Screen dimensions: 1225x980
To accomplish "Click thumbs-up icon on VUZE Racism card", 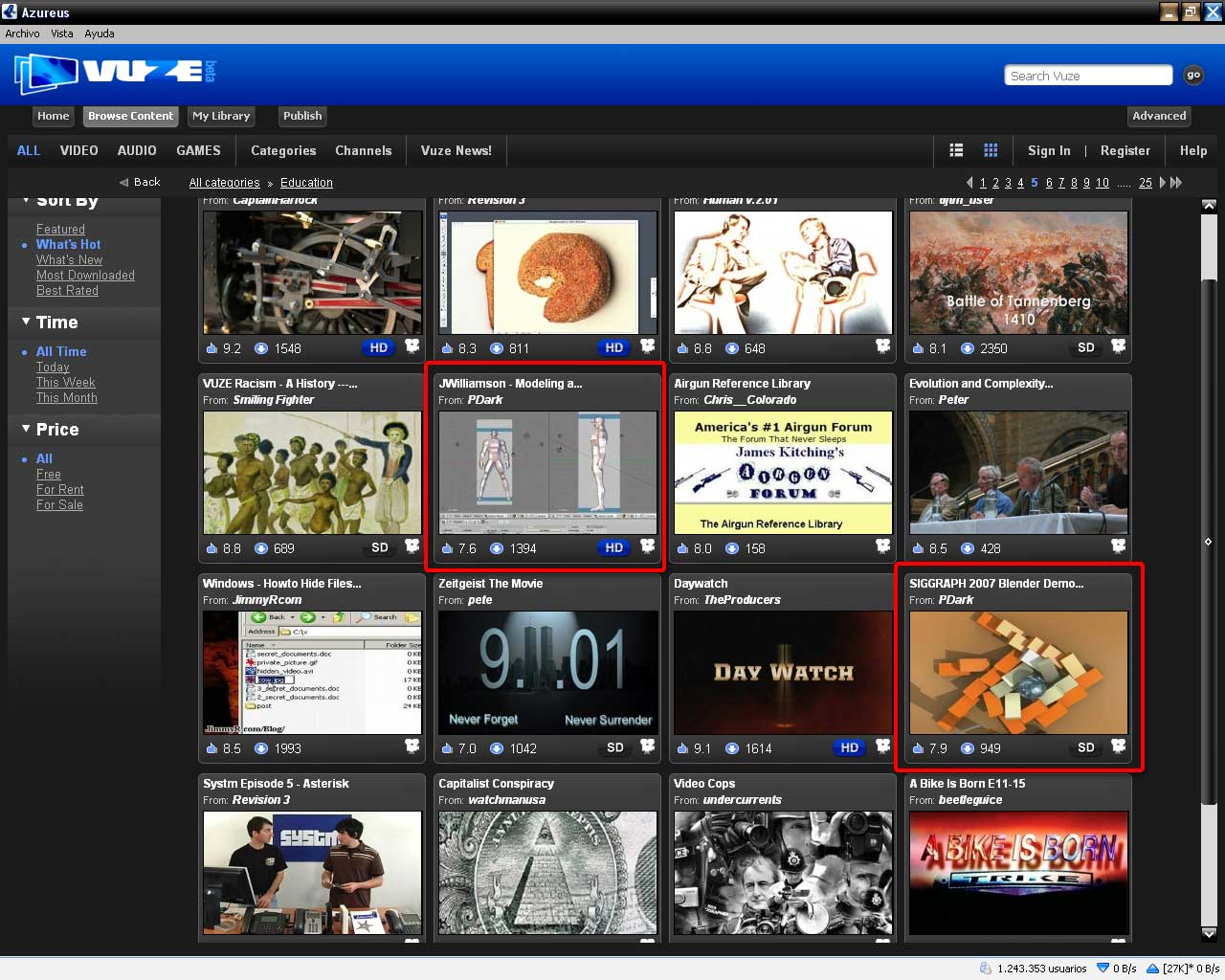I will [x=212, y=548].
